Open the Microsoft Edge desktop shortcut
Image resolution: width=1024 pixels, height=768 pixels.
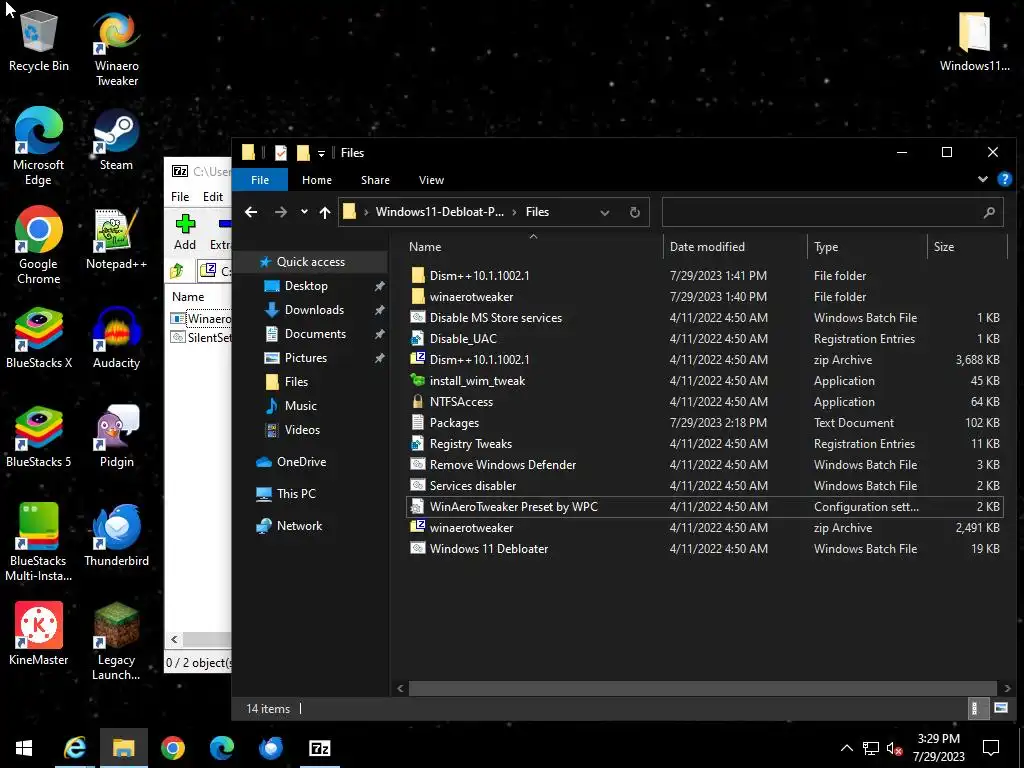pyautogui.click(x=39, y=147)
